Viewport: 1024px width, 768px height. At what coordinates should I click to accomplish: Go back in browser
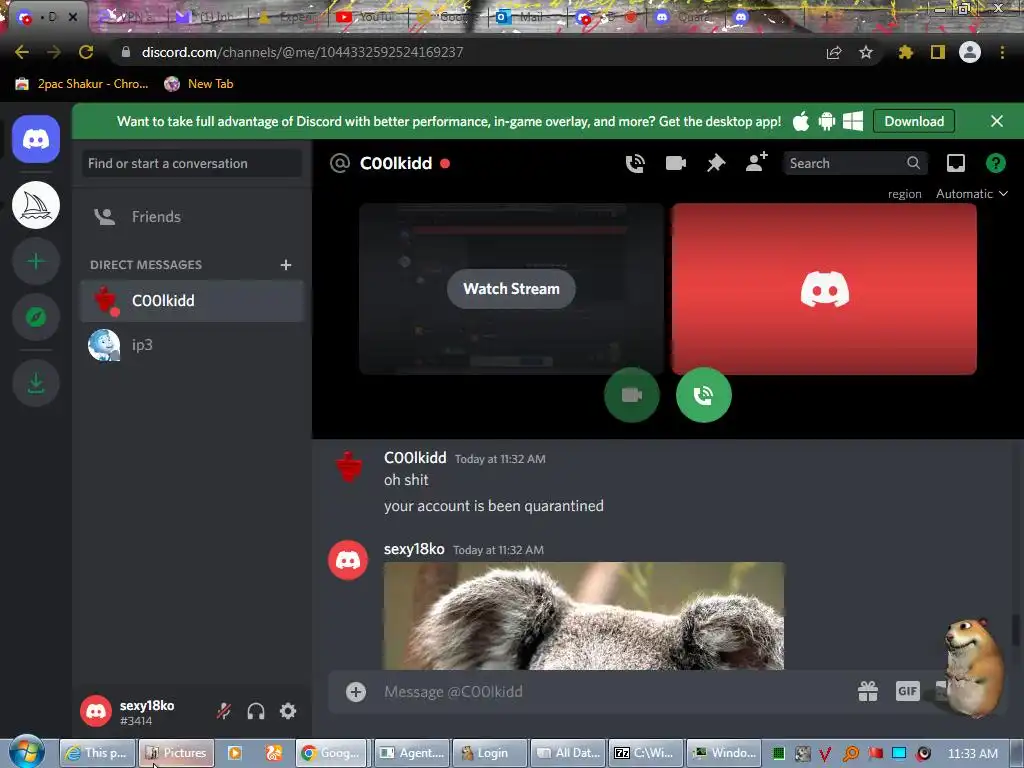[x=22, y=52]
